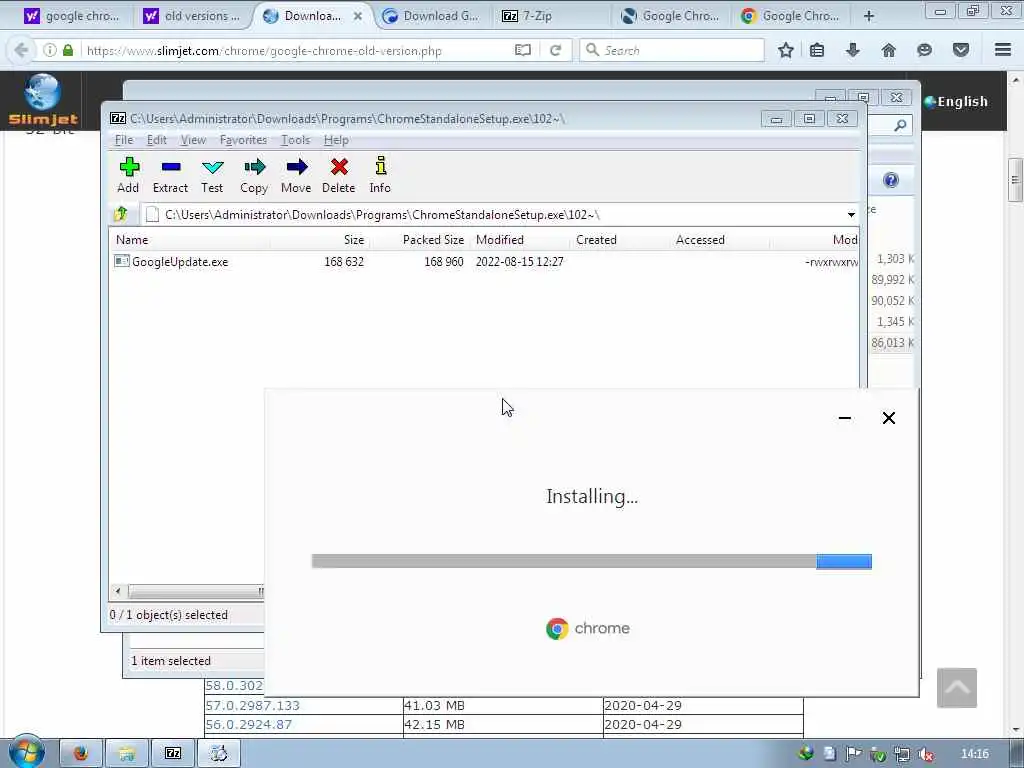
Task: Go up one folder level in 7-Zip
Action: pos(121,214)
